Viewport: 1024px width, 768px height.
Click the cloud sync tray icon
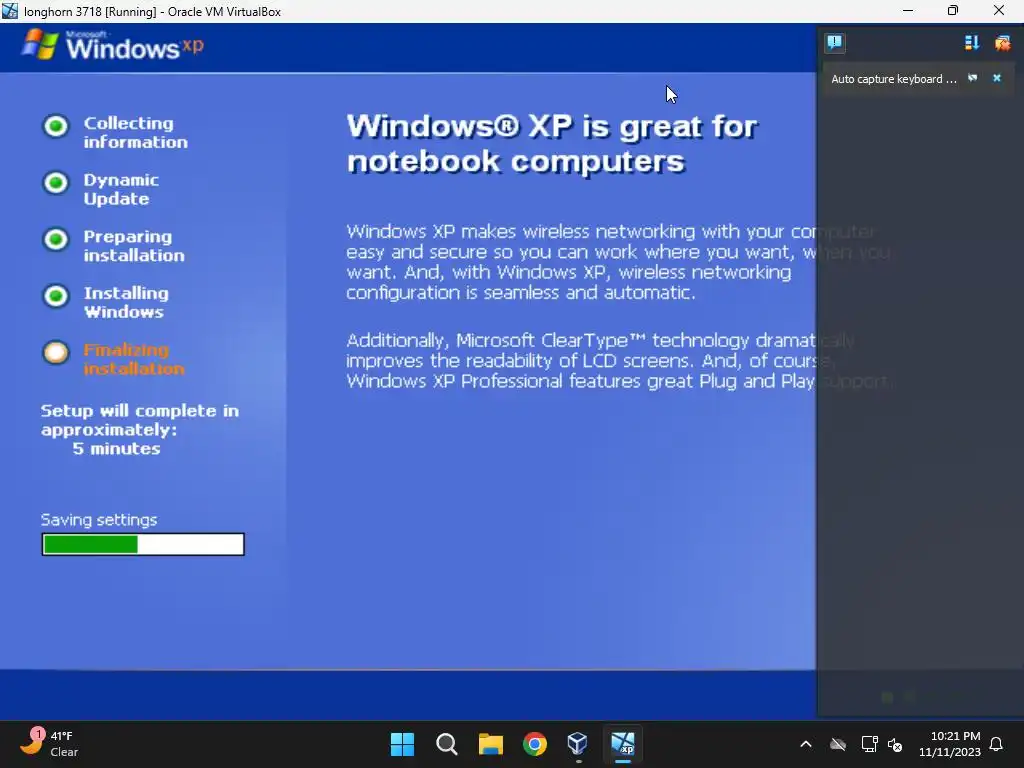coord(838,744)
